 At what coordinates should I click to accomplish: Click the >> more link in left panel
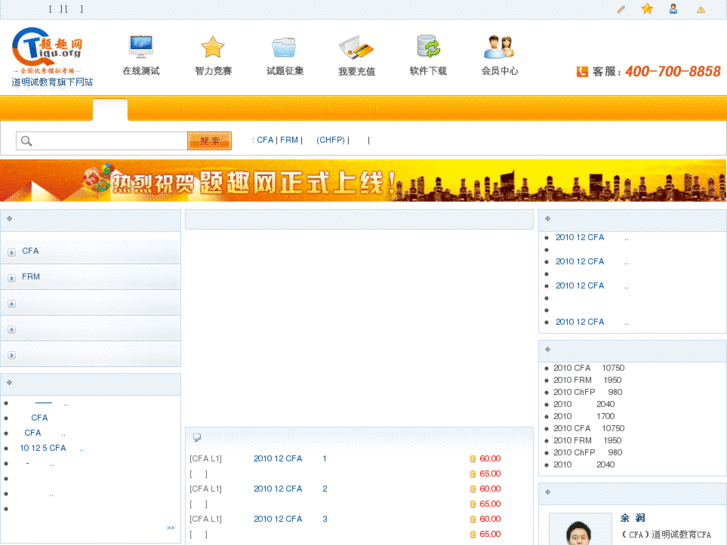click(171, 528)
